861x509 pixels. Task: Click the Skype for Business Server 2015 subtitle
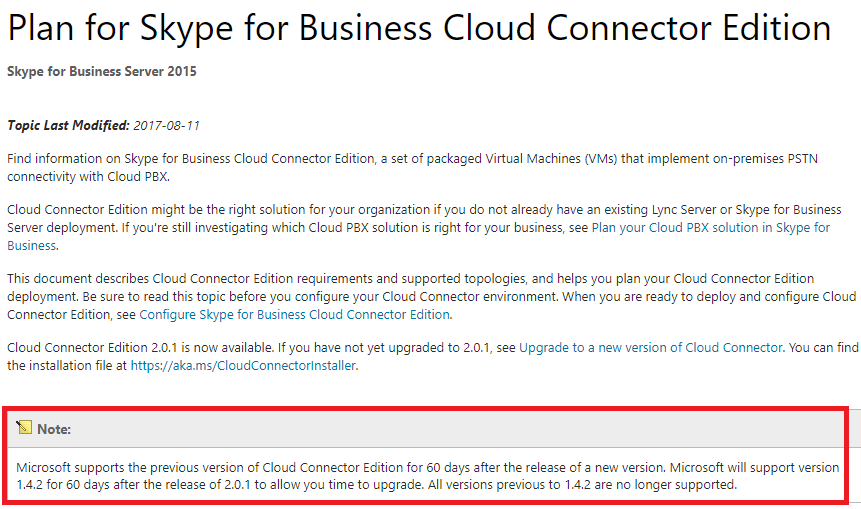tap(102, 72)
